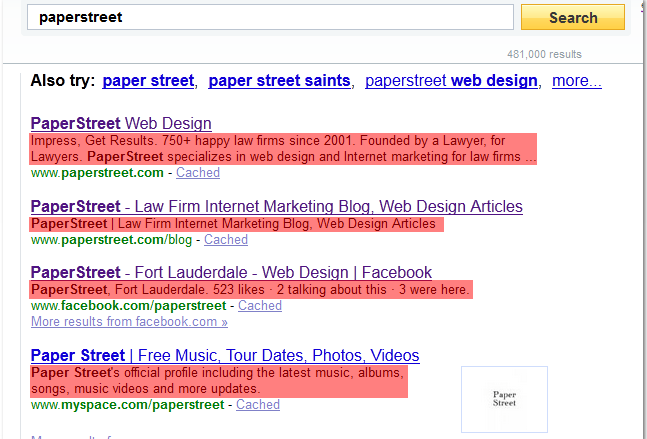This screenshot has height=439, width=647.
Task: Click the highlighted blog snippet under PaperStreet blog
Action: click(x=236, y=224)
